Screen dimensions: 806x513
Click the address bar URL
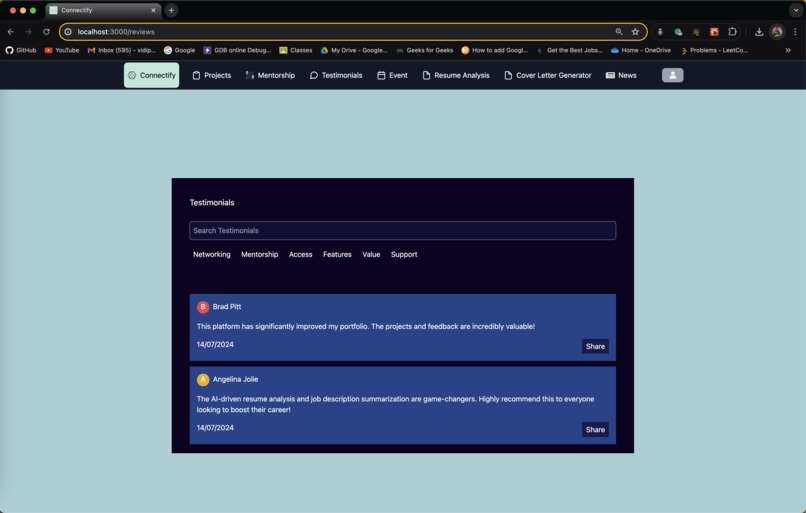click(116, 32)
